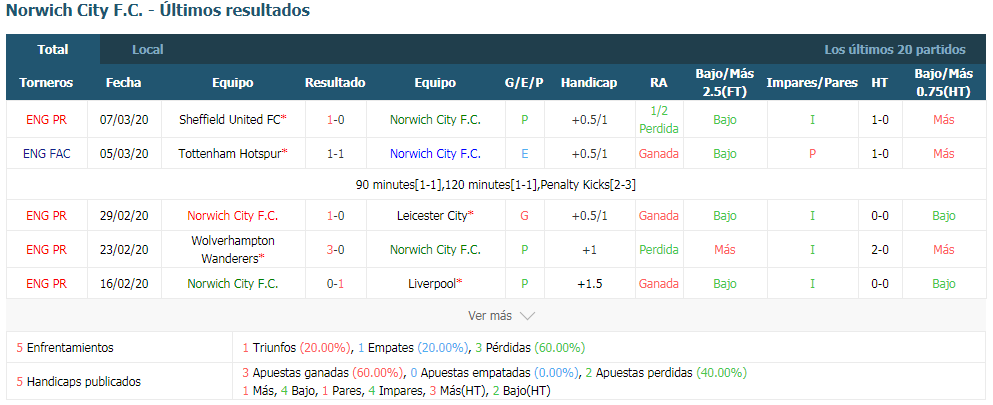Open Sheffield United FC team link

pos(232,119)
